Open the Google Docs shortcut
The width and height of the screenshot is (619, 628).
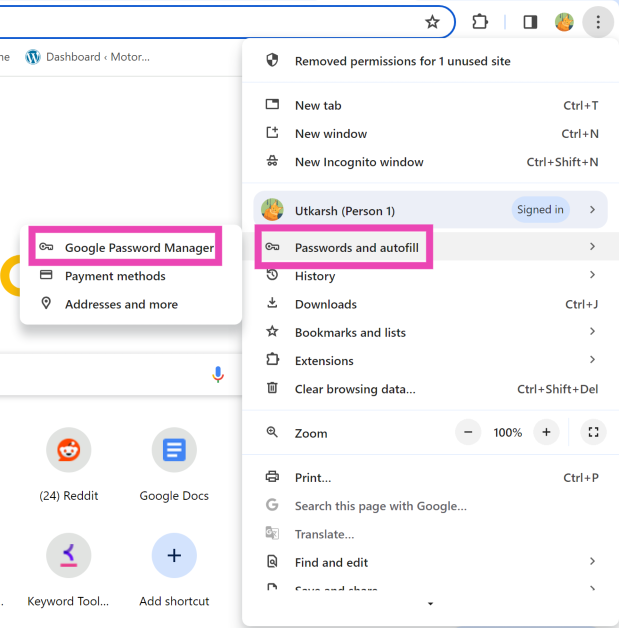[x=174, y=451]
